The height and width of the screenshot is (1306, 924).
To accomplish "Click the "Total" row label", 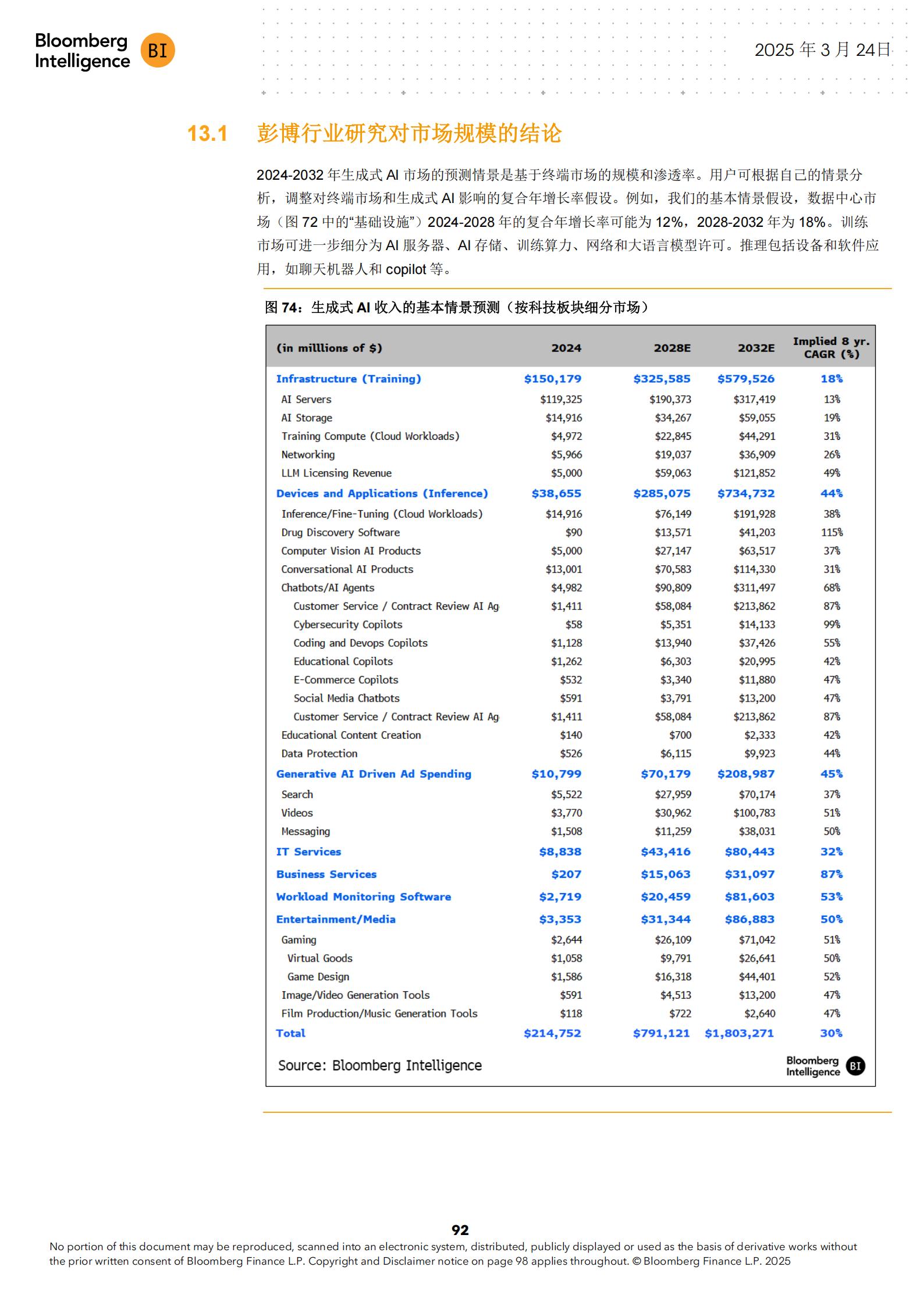I will (x=291, y=1033).
